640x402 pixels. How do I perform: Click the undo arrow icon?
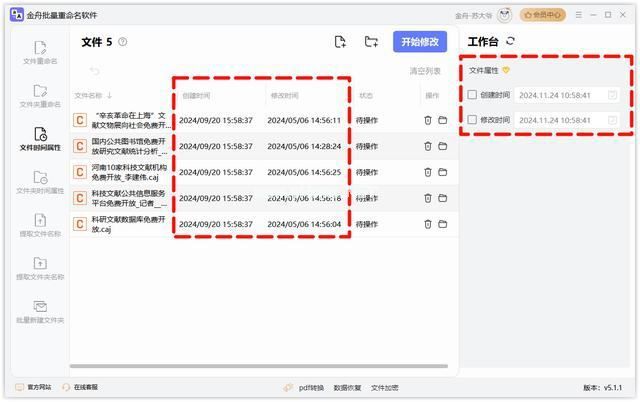coord(95,71)
